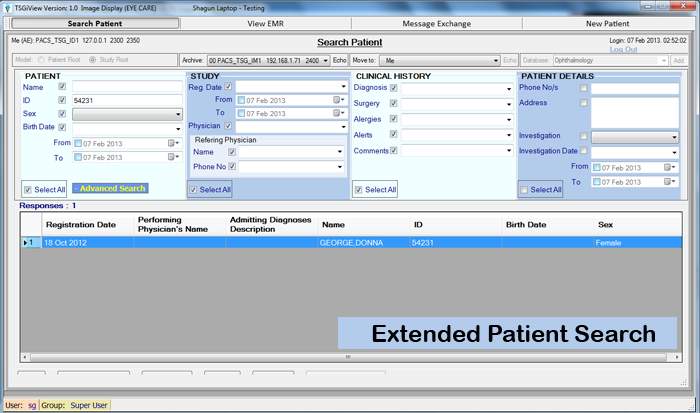
Task: Open the Alergies dropdown
Action: [x=457, y=120]
